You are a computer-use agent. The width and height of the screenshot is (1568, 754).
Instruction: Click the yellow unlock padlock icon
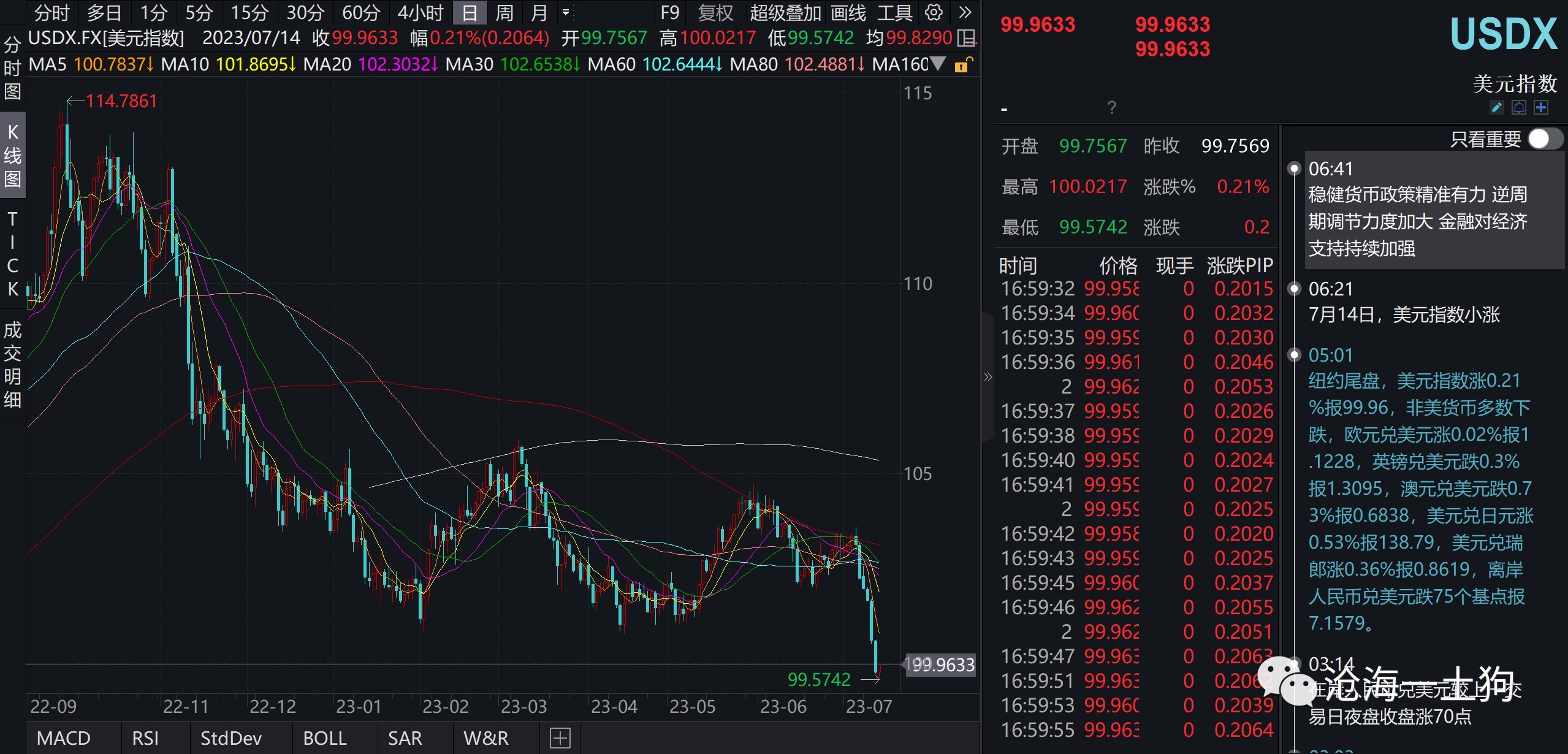(962, 65)
